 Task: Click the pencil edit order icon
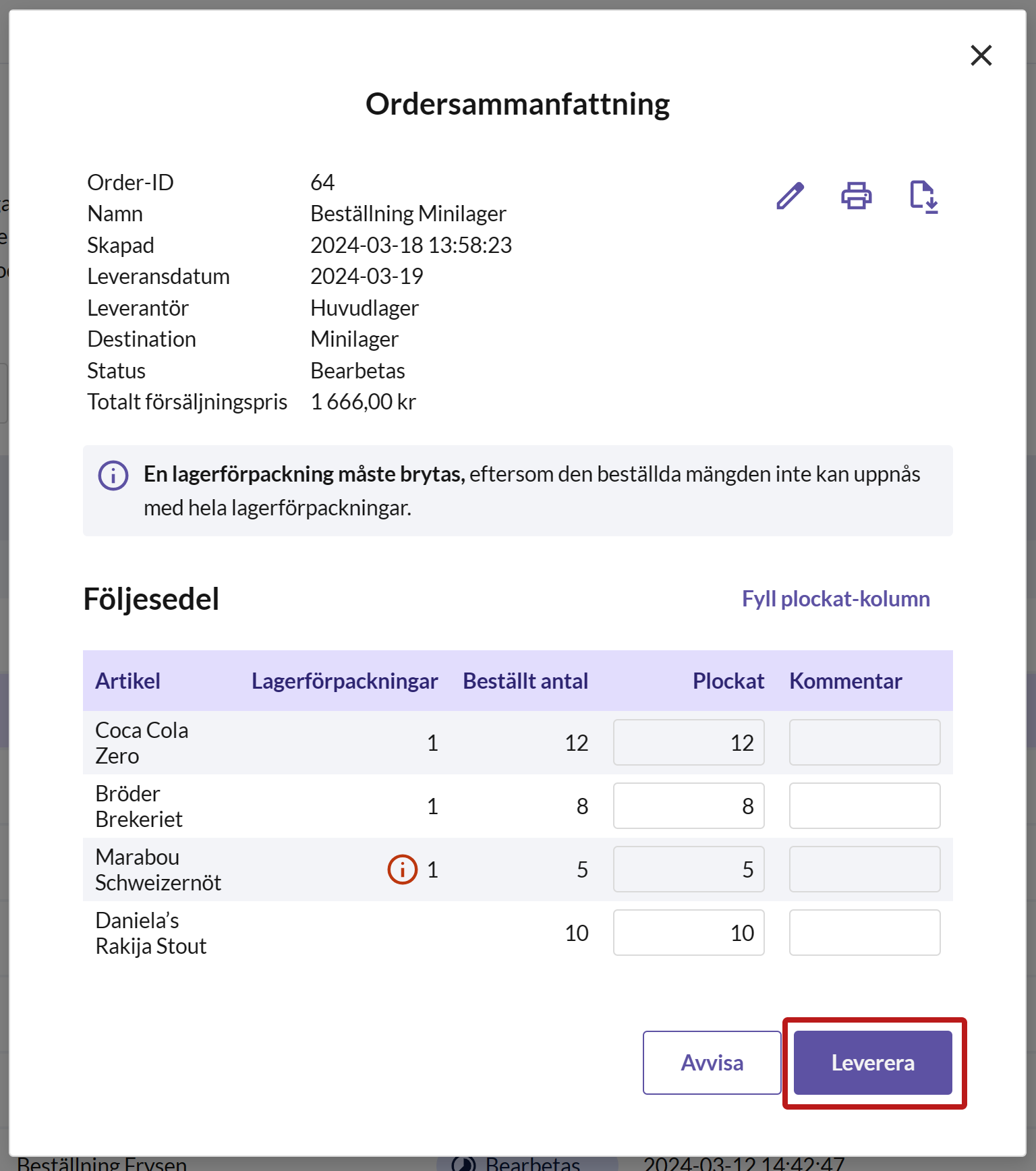click(790, 196)
